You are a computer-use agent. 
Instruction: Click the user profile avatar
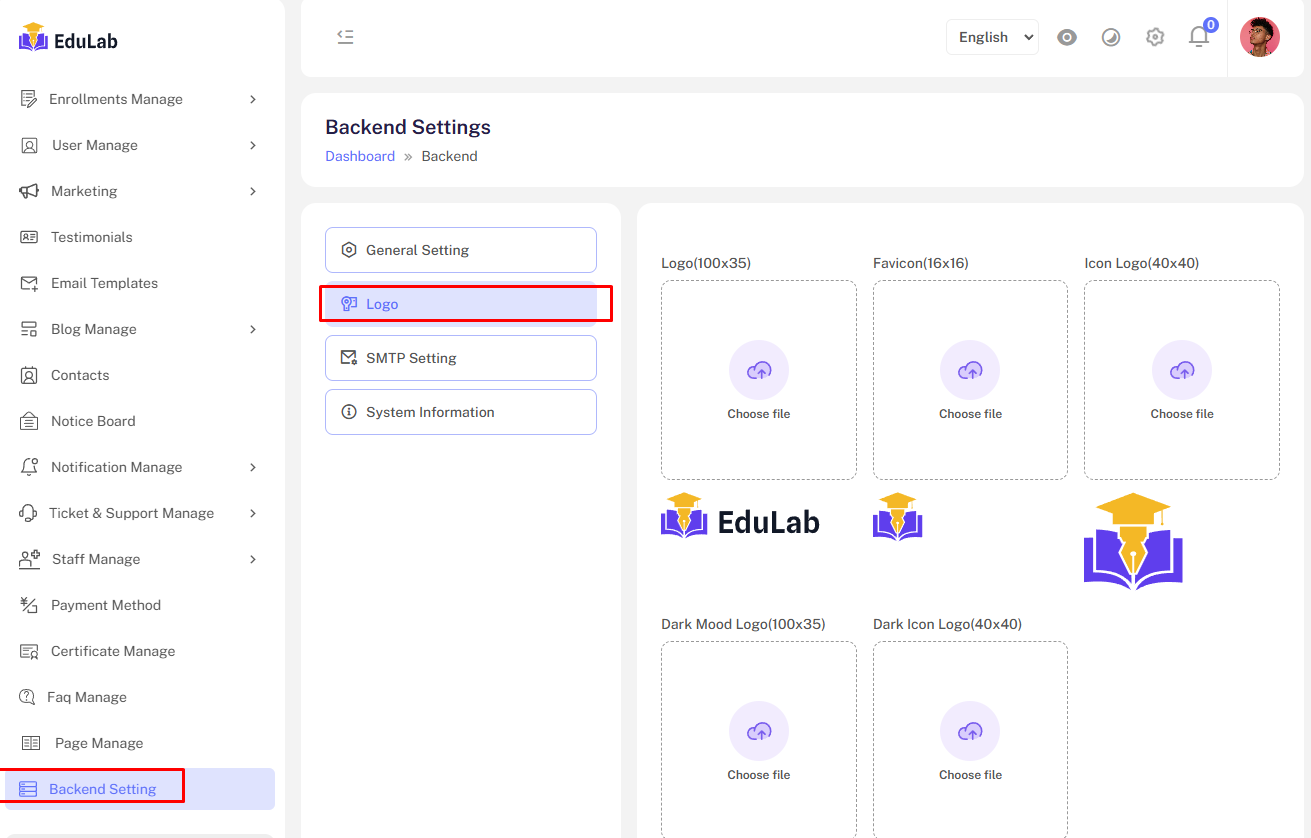pos(1259,37)
